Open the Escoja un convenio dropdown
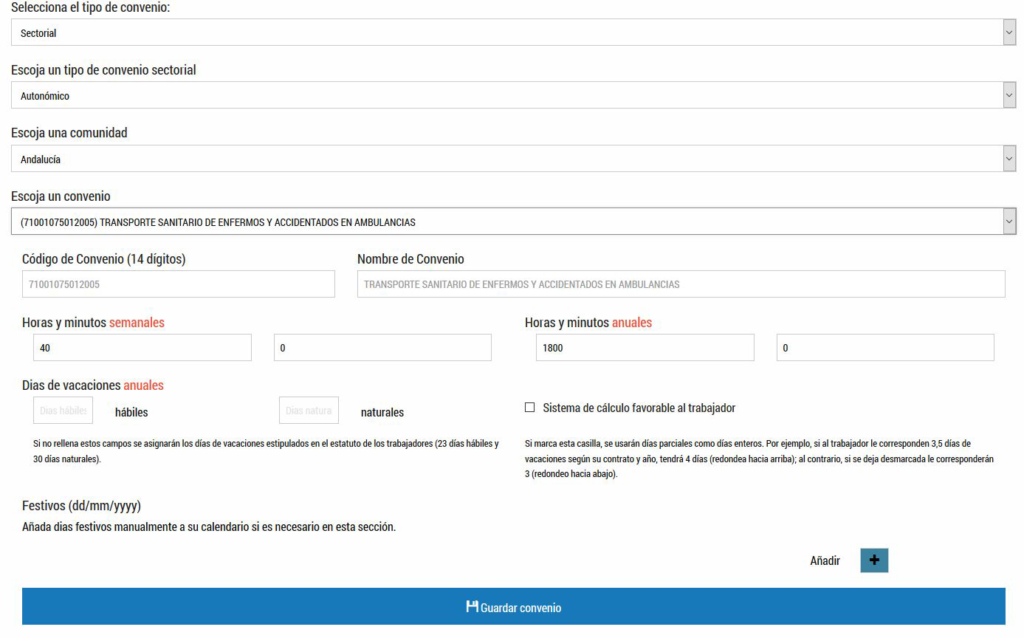 point(513,221)
